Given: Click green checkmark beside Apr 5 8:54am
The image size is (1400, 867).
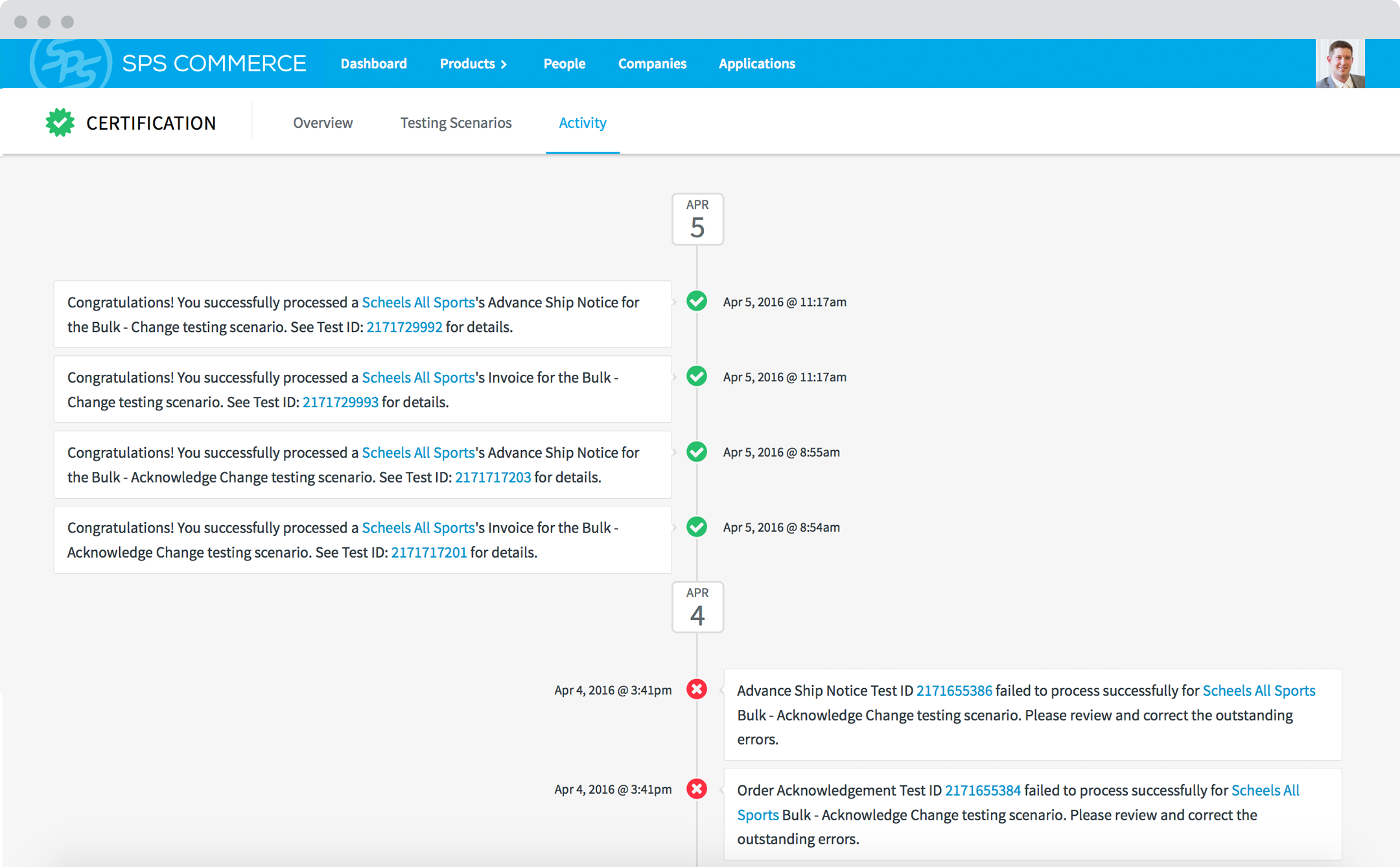Looking at the screenshot, I should [x=697, y=527].
